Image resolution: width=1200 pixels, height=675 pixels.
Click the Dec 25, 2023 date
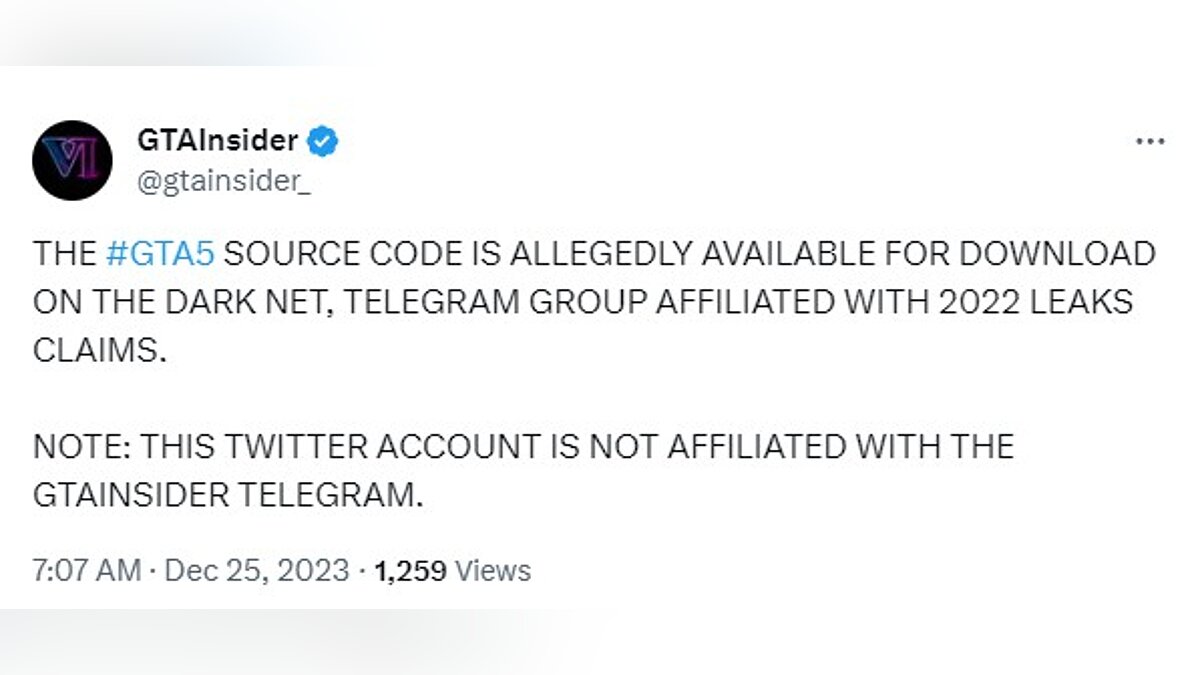click(x=257, y=571)
